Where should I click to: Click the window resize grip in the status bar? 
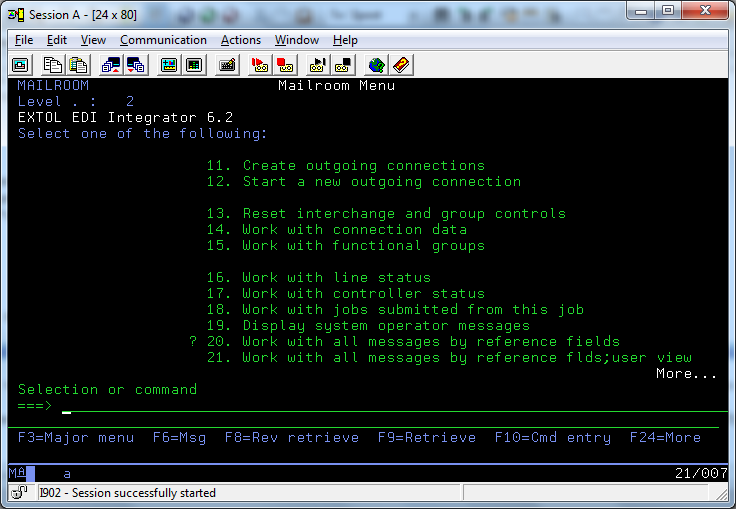coord(721,494)
